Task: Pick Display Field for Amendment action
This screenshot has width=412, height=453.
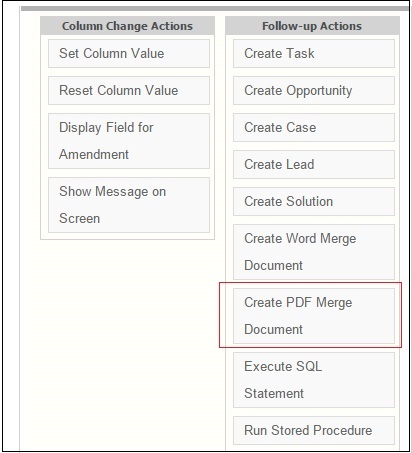Action: (x=129, y=141)
